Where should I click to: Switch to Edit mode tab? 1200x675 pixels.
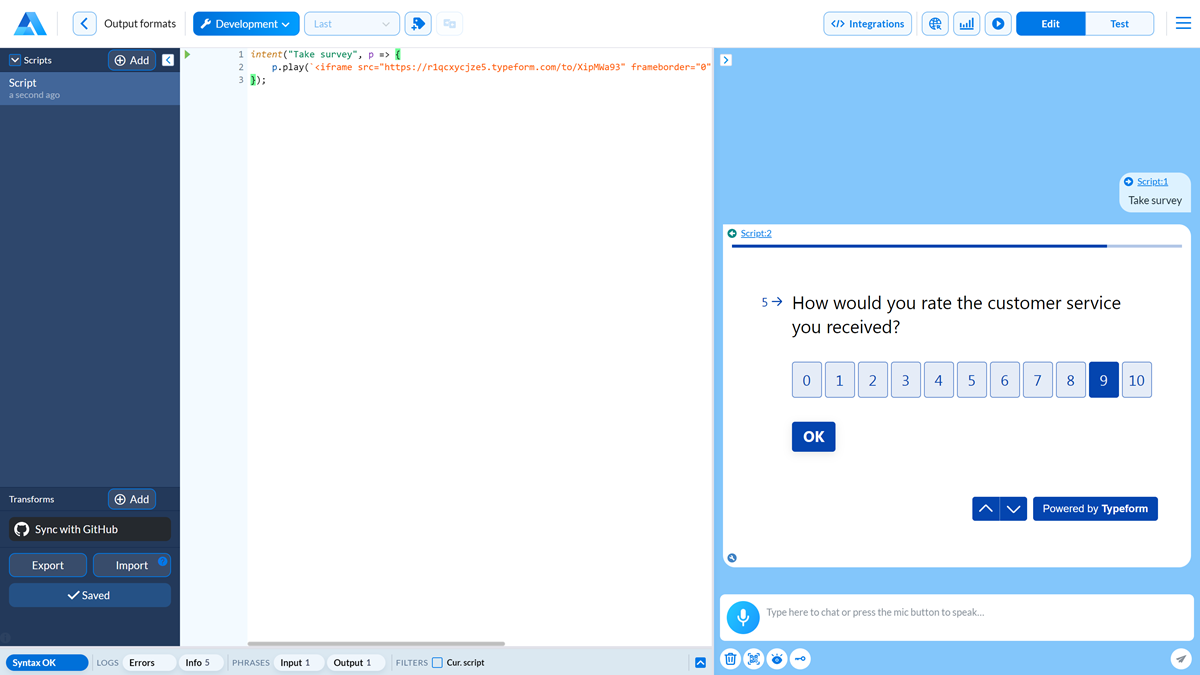pos(1050,24)
